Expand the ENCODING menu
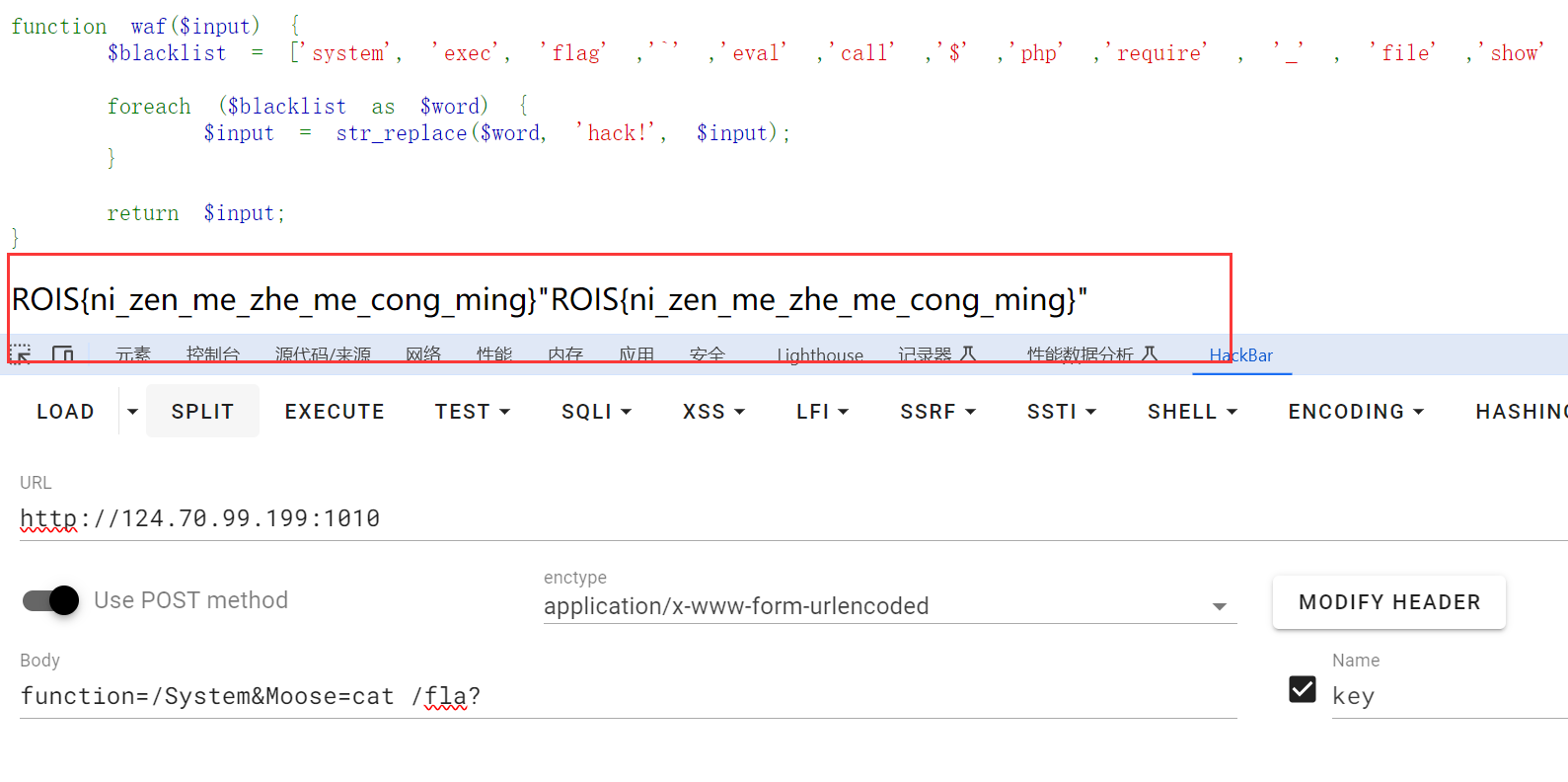Screen dimensions: 1568x782 1355,412
